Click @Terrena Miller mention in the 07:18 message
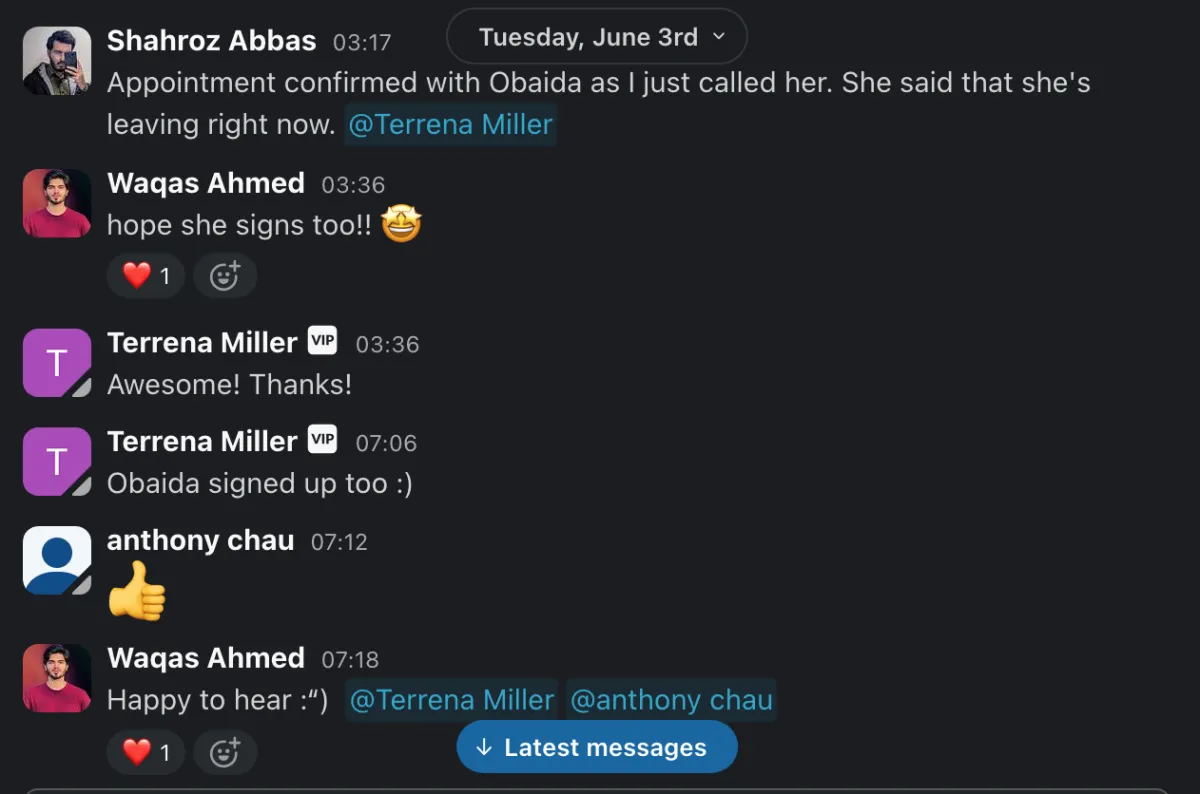This screenshot has height=794, width=1200. [x=452, y=700]
